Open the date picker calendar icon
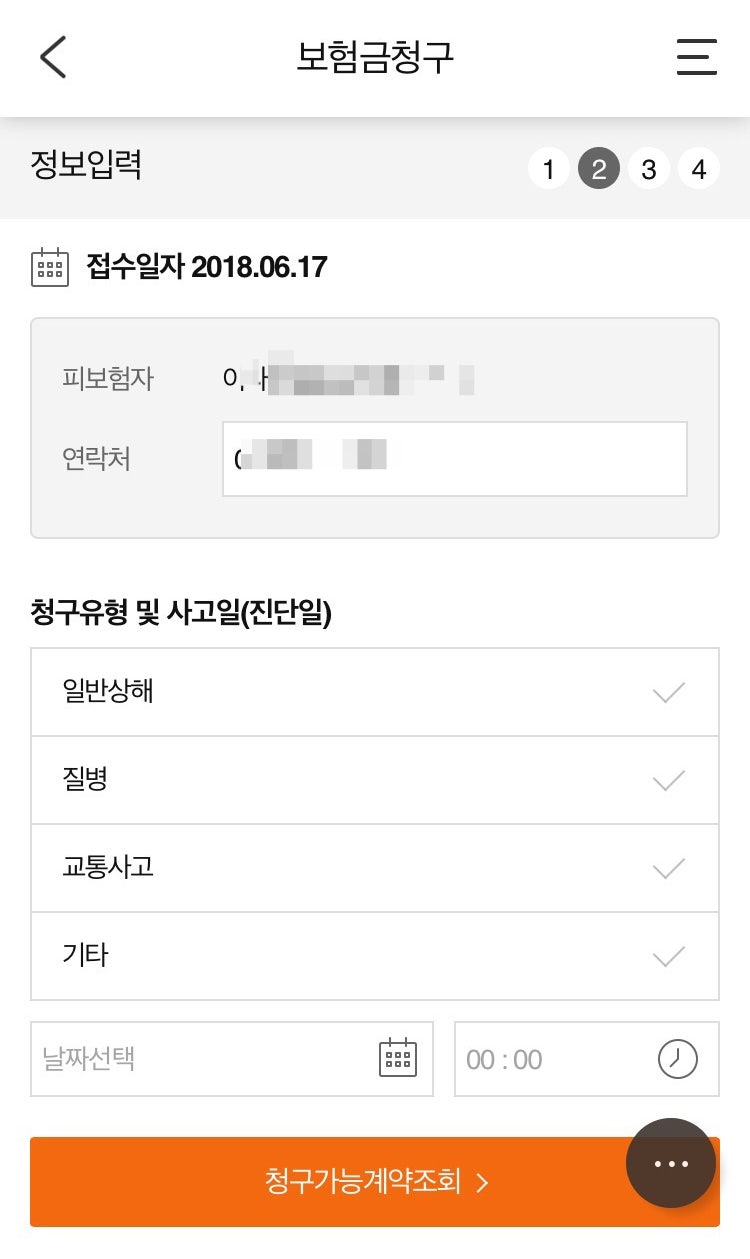Screen dimensions: 750x1259 [x=398, y=1058]
